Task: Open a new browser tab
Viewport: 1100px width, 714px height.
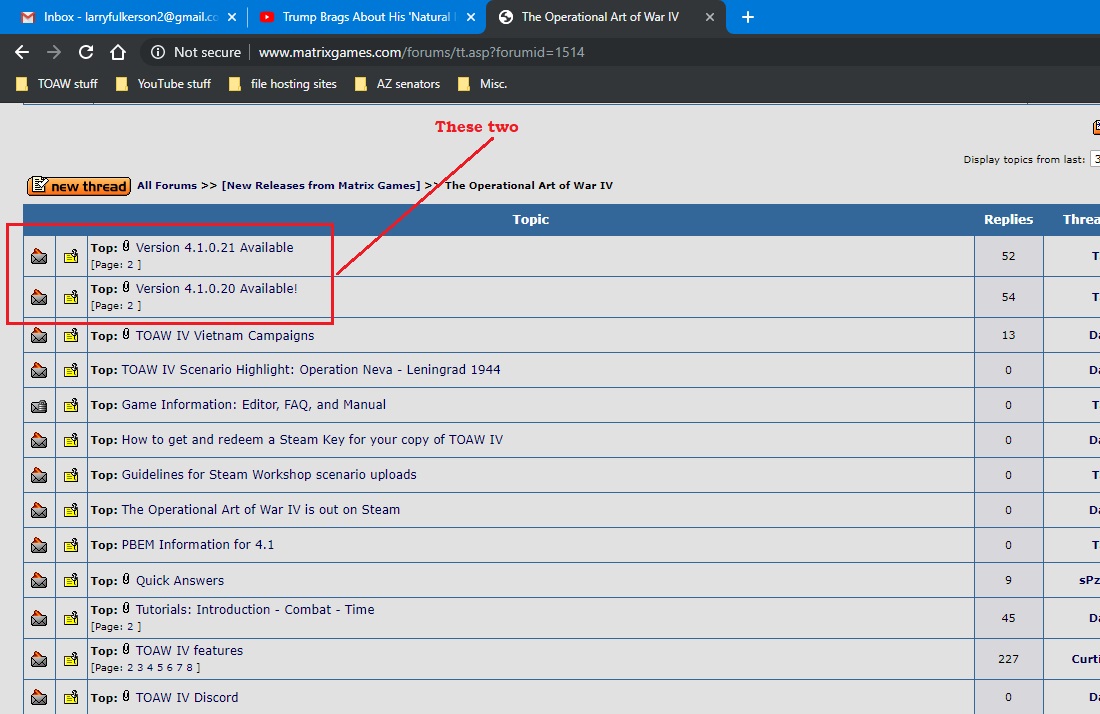Action: pyautogui.click(x=748, y=17)
